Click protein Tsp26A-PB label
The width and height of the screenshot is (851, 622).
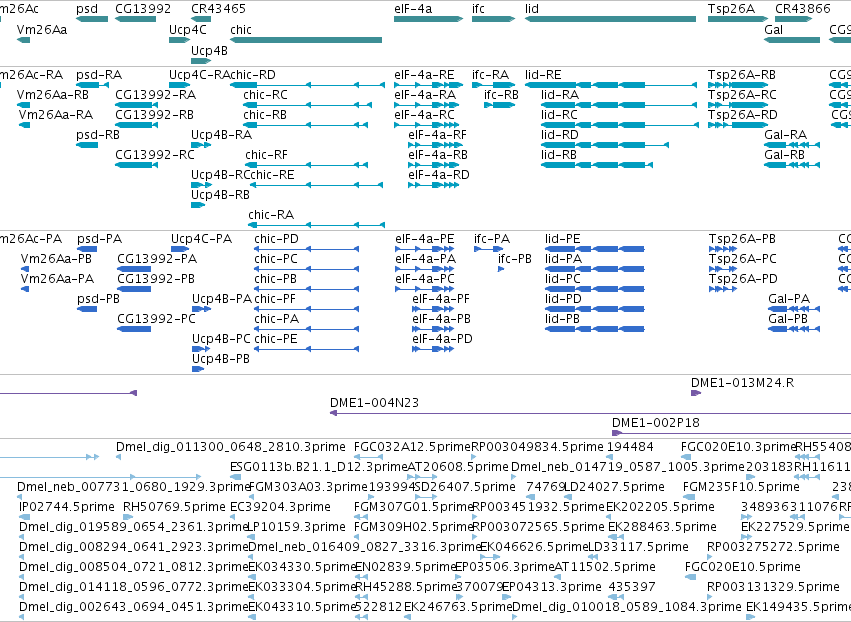(x=742, y=239)
